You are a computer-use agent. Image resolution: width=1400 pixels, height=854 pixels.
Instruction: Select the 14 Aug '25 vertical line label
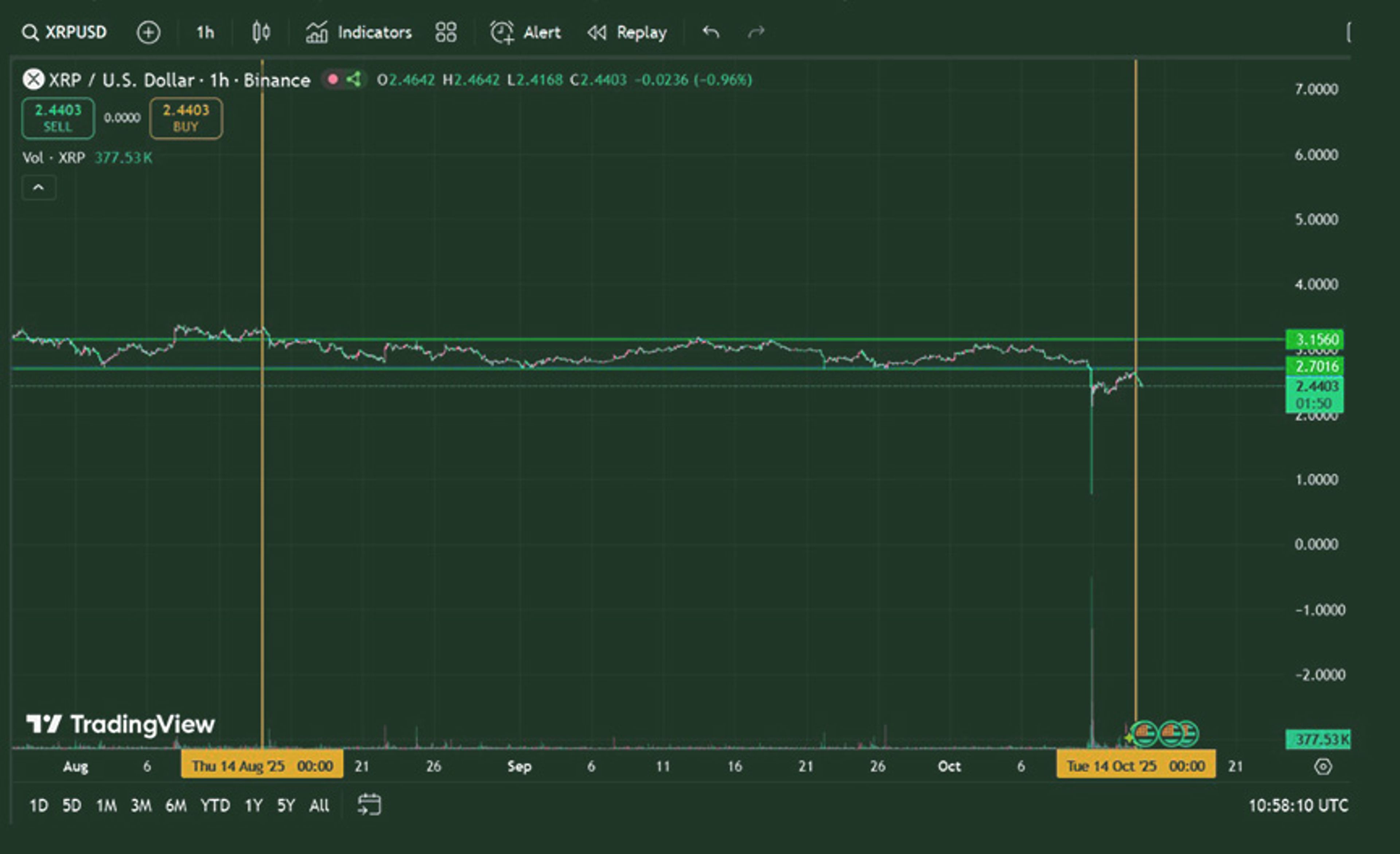[x=262, y=766]
